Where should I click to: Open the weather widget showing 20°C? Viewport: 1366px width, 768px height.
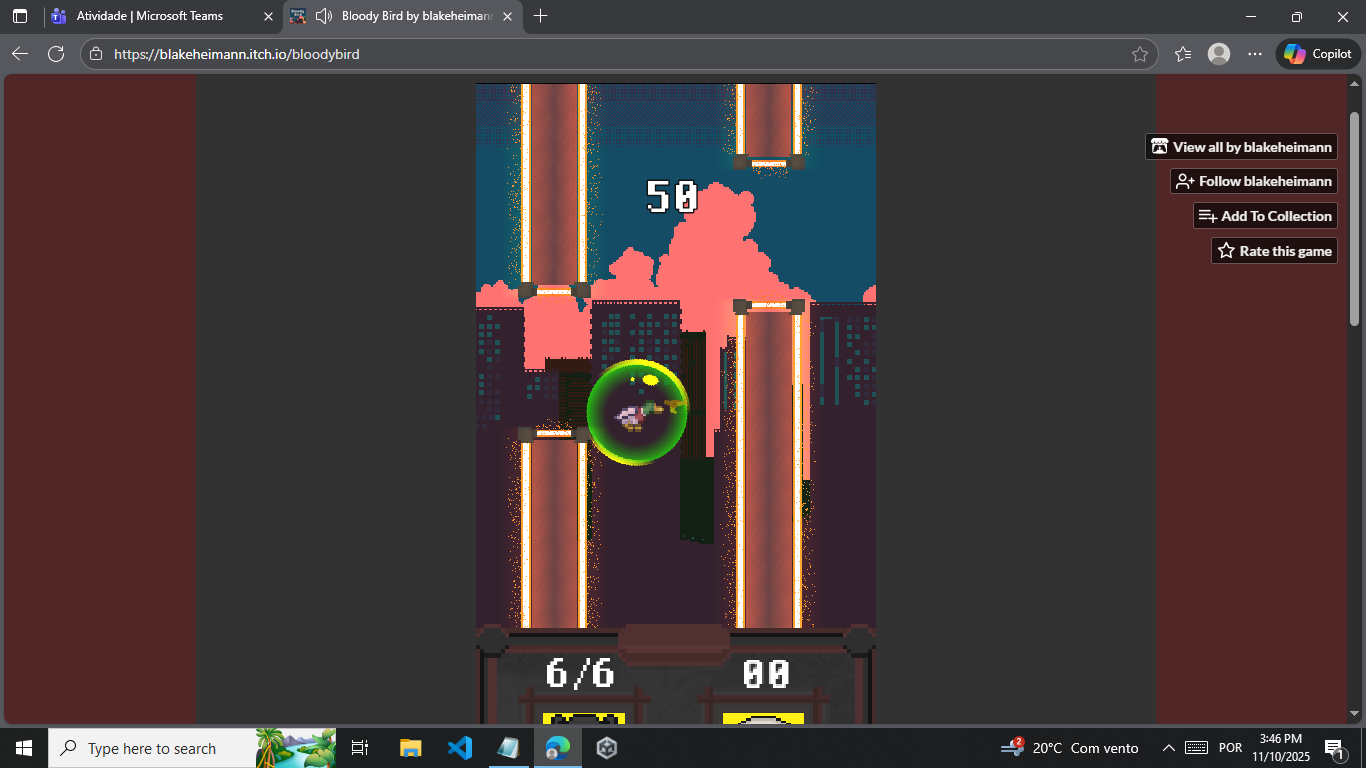pyautogui.click(x=1070, y=748)
